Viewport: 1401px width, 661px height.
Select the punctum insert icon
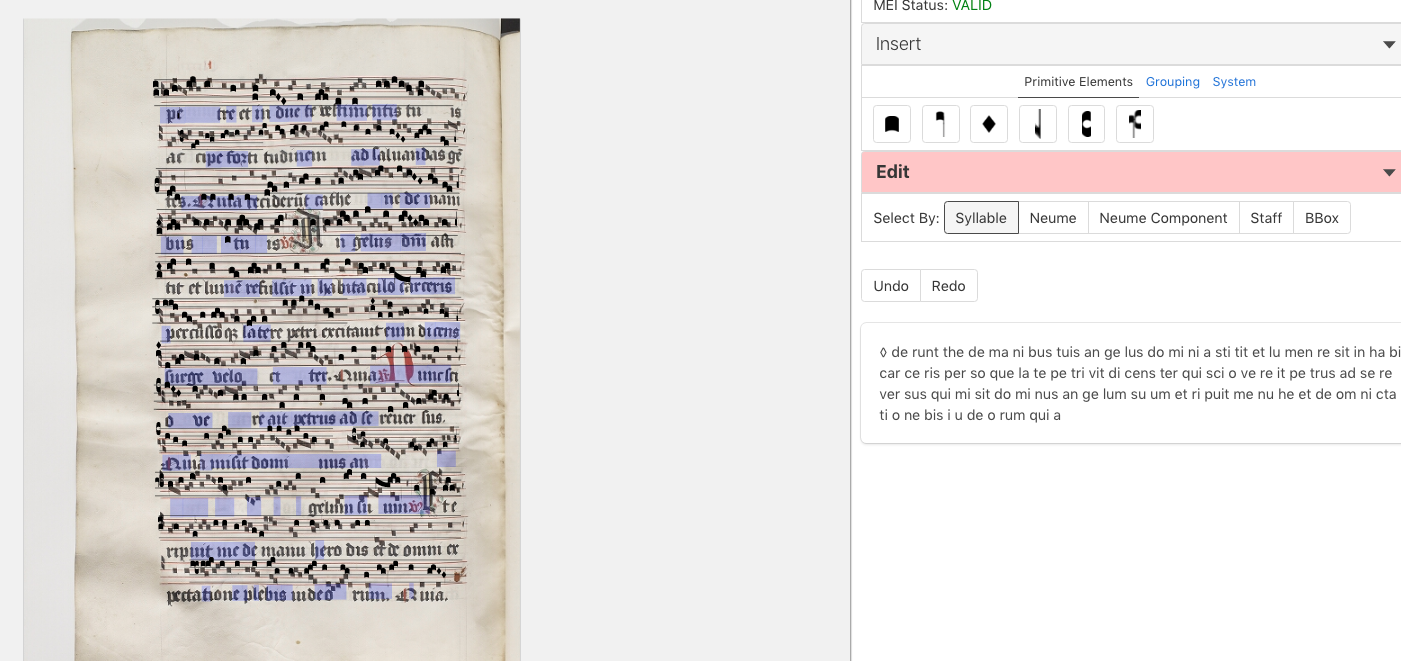tap(892, 125)
